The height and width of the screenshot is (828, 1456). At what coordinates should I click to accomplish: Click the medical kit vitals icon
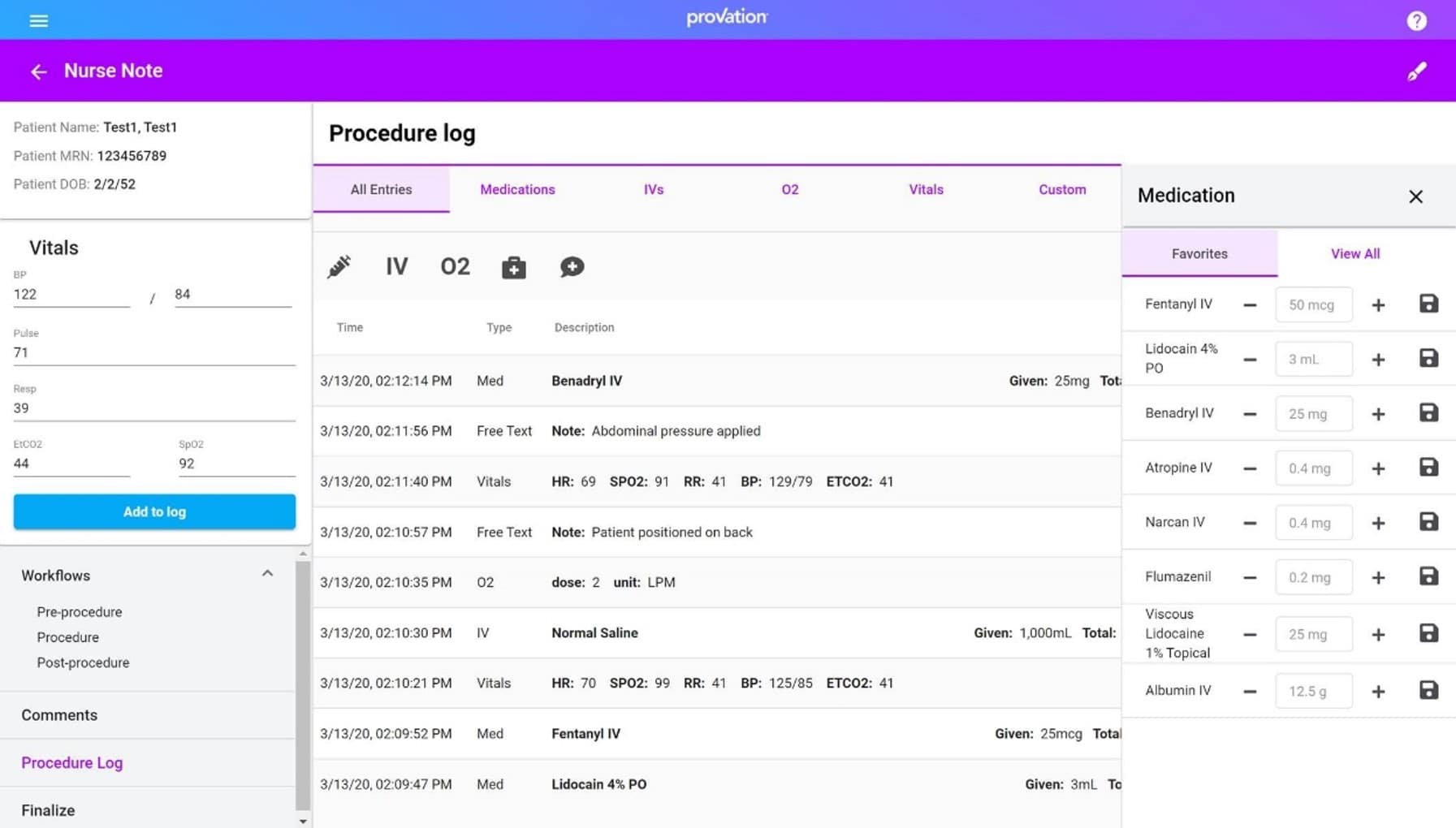(x=513, y=267)
